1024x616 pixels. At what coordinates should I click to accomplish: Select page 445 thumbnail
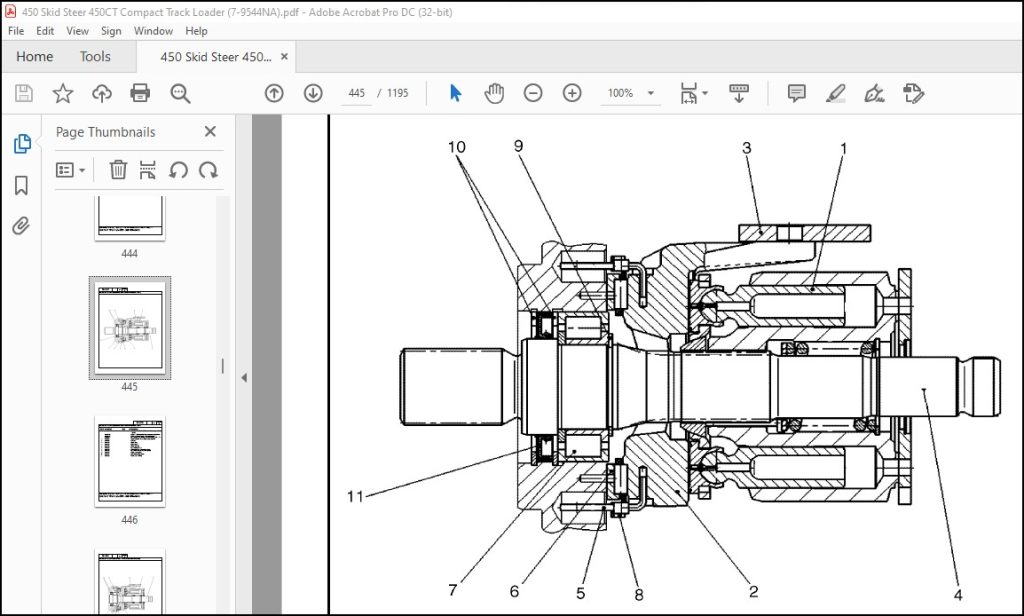130,328
